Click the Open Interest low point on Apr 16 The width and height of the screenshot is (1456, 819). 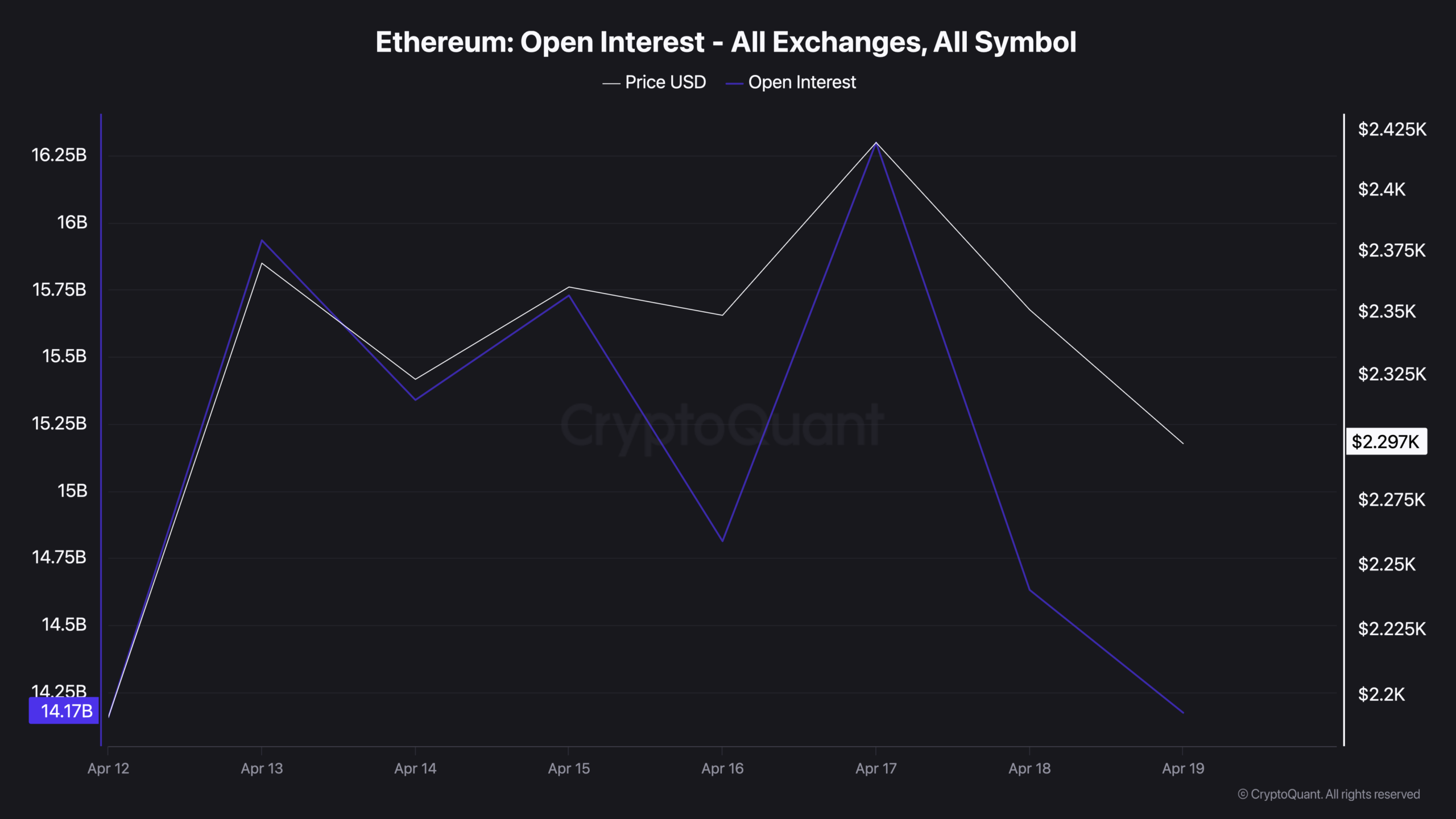(x=722, y=540)
